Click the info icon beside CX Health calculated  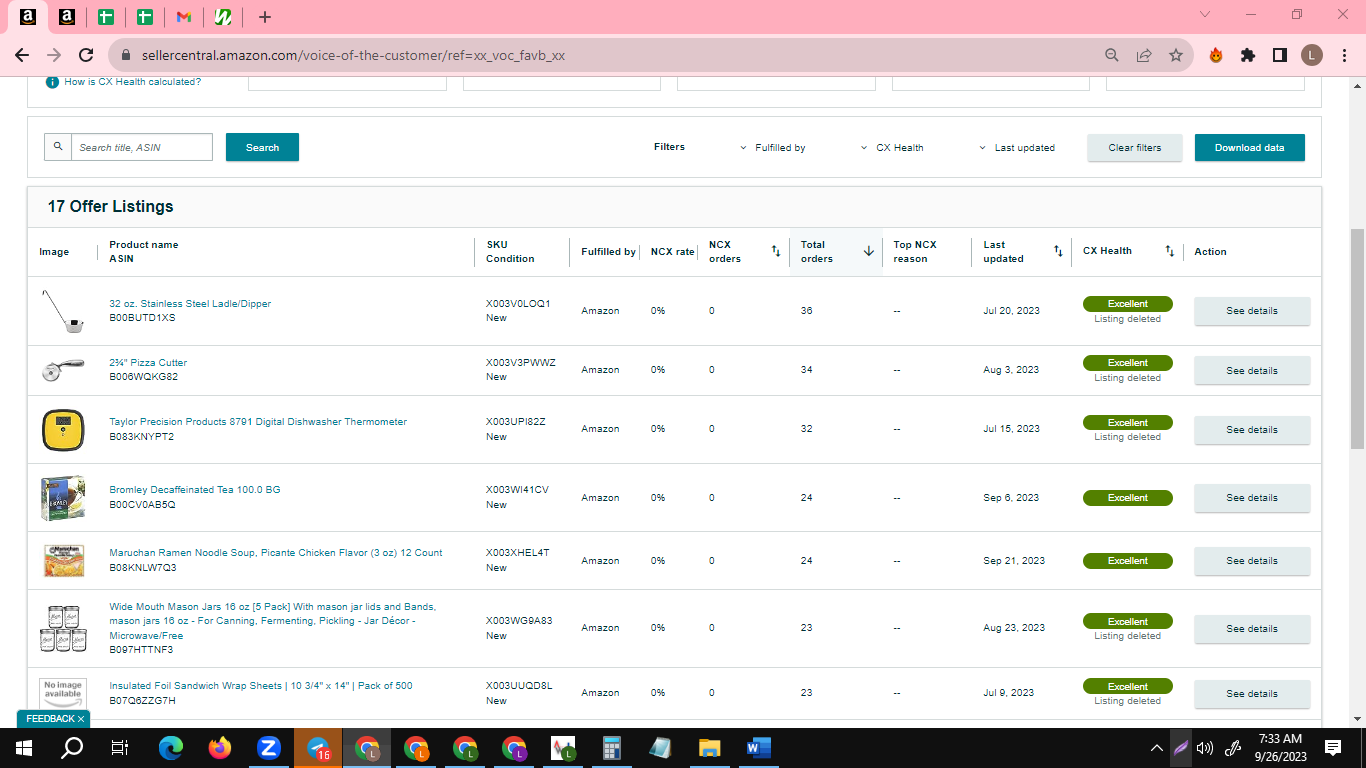52,82
